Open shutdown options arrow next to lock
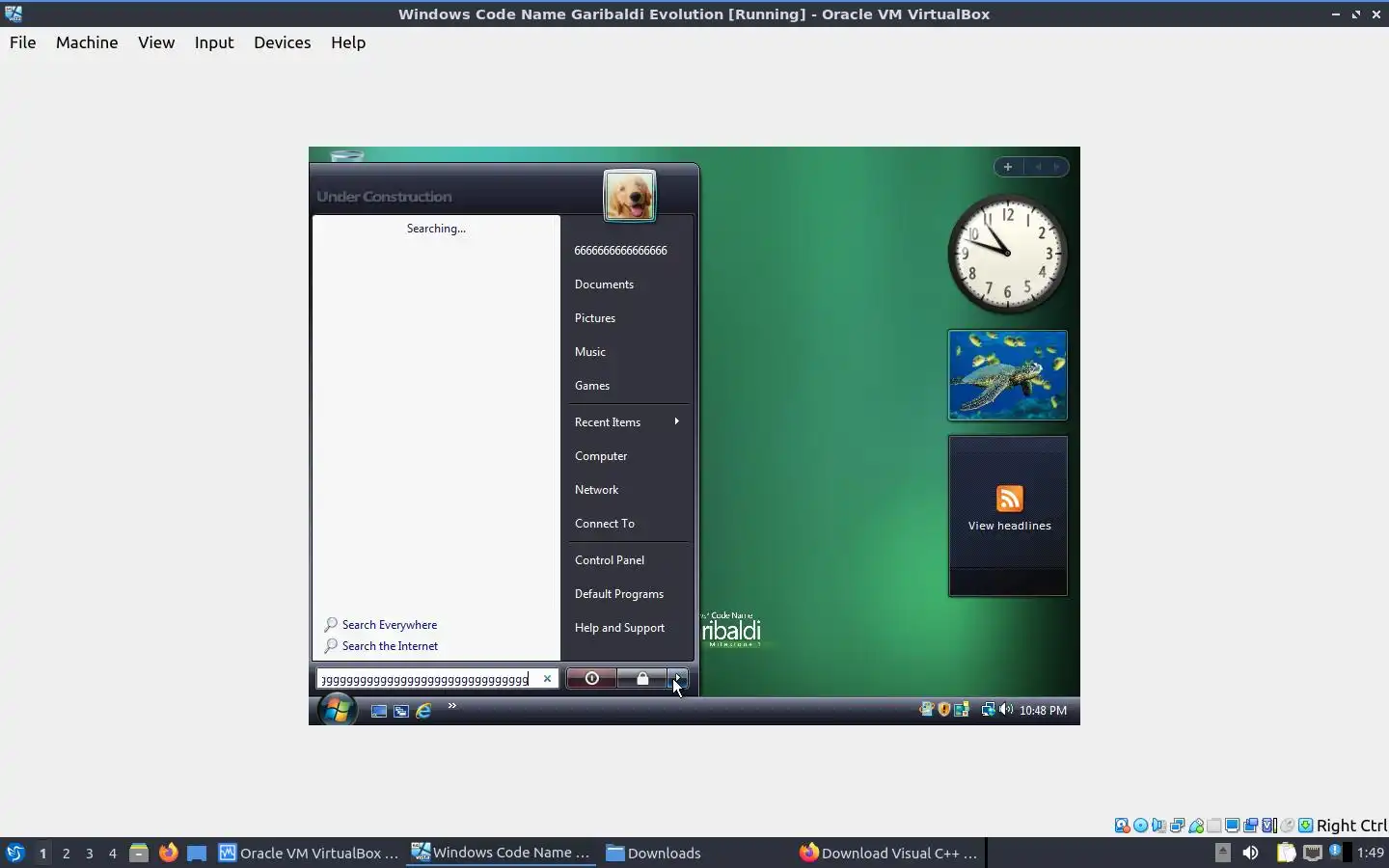 pos(678,679)
